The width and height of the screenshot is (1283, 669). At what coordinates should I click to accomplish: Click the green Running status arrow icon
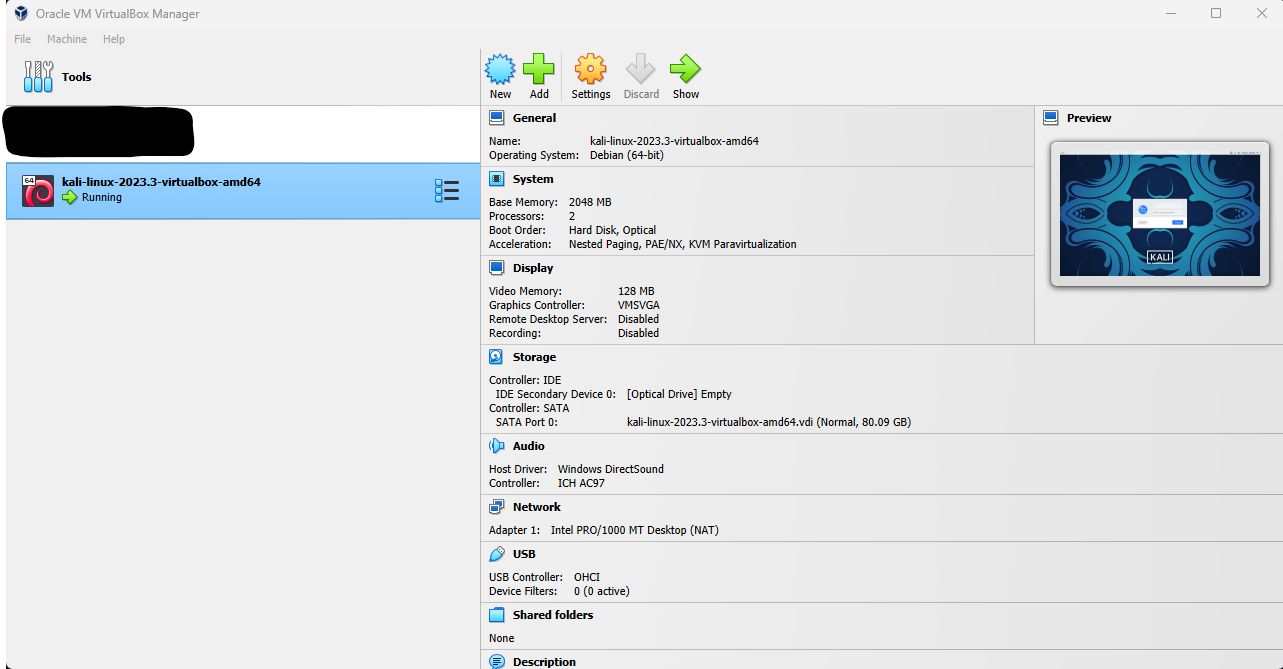tap(70, 198)
